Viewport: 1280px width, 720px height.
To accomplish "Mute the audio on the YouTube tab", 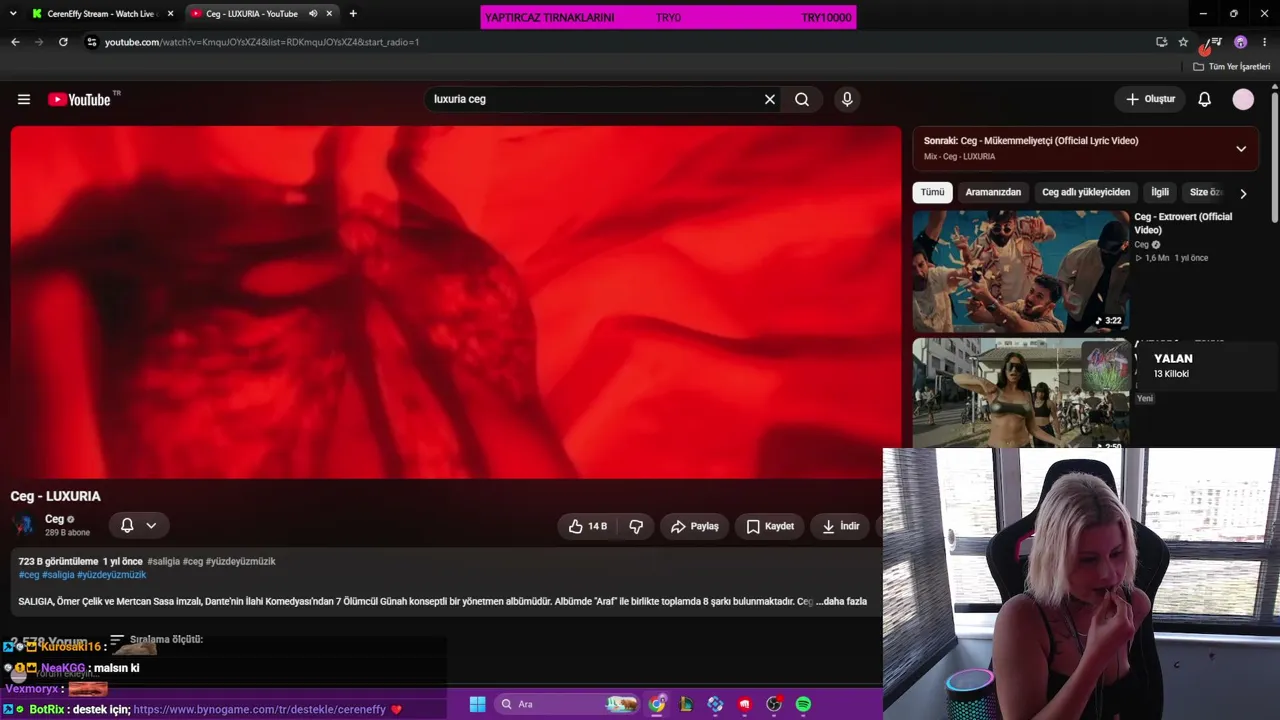I will [313, 14].
